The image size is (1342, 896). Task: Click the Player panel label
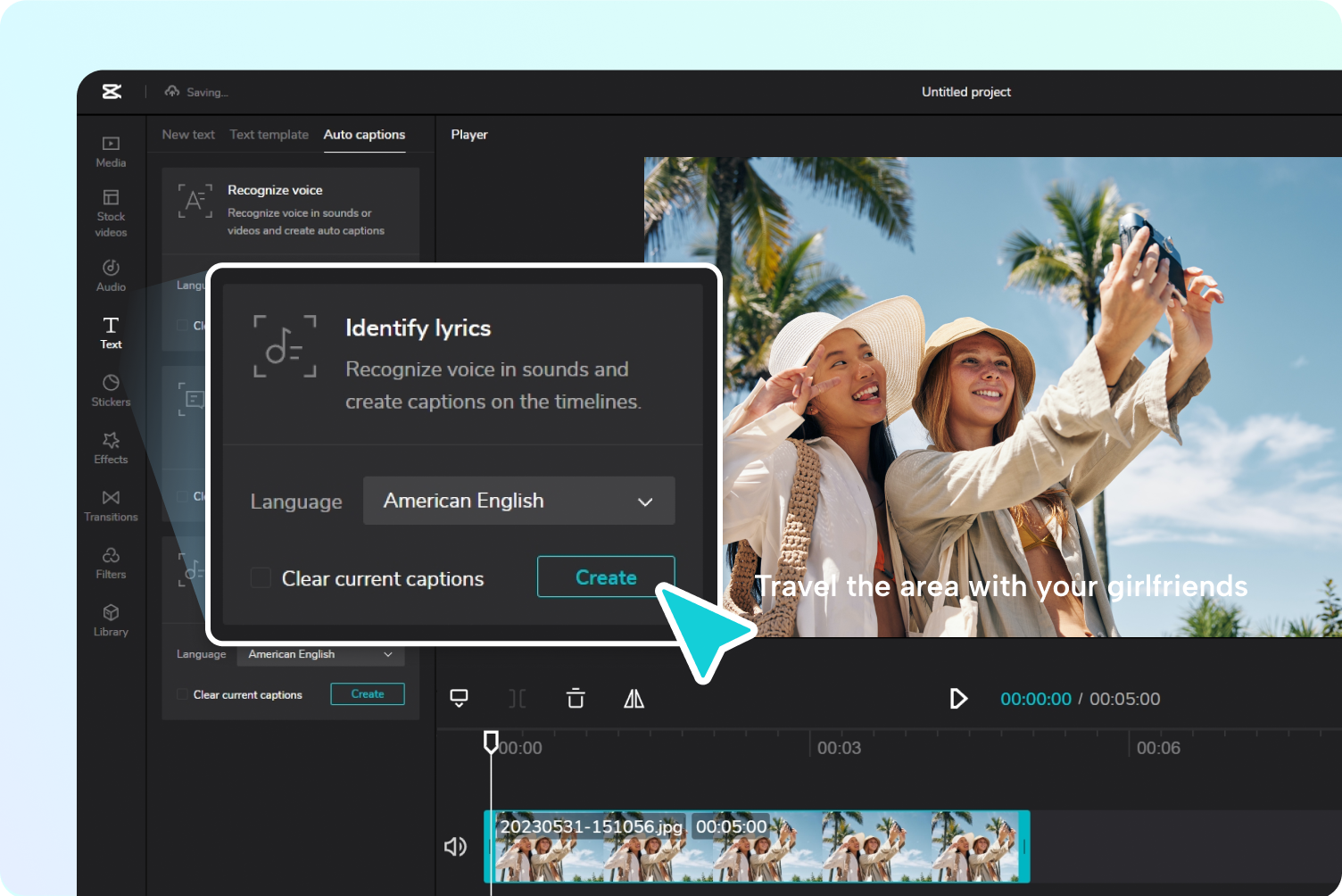[469, 135]
